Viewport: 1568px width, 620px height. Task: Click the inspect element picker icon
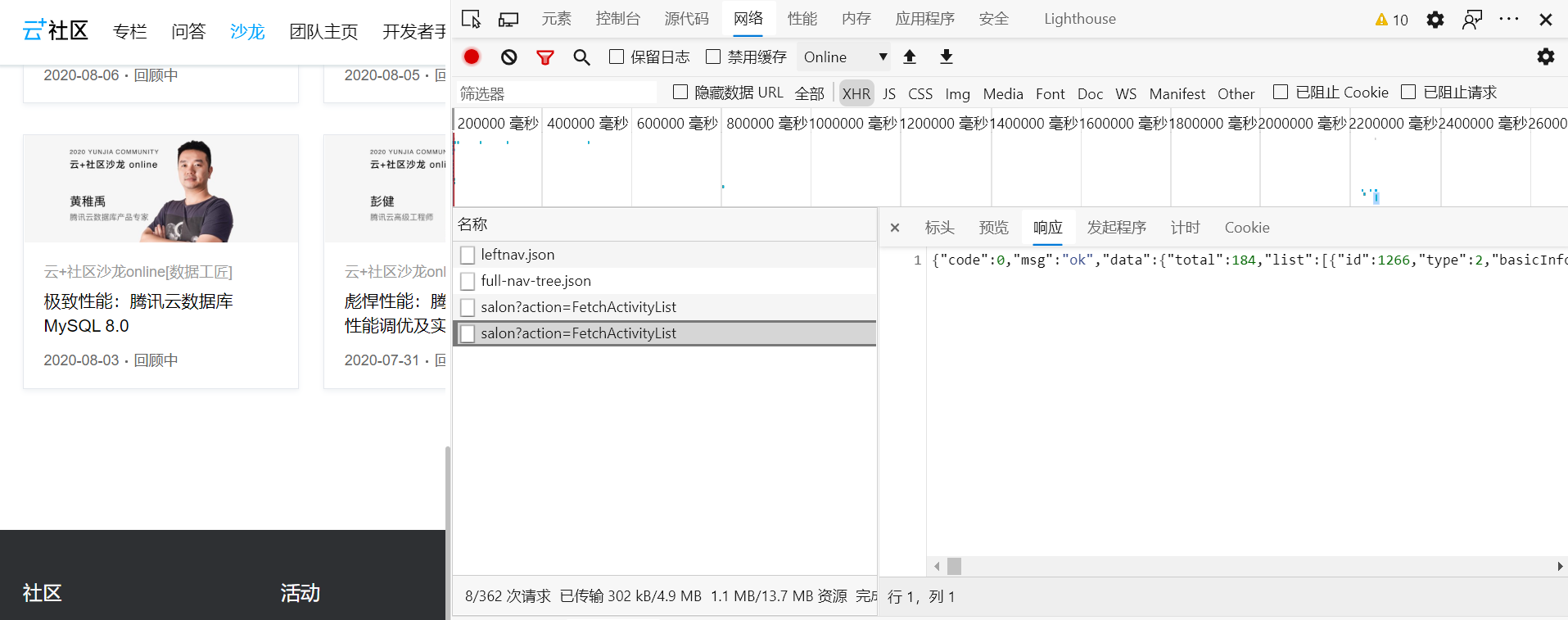click(471, 19)
